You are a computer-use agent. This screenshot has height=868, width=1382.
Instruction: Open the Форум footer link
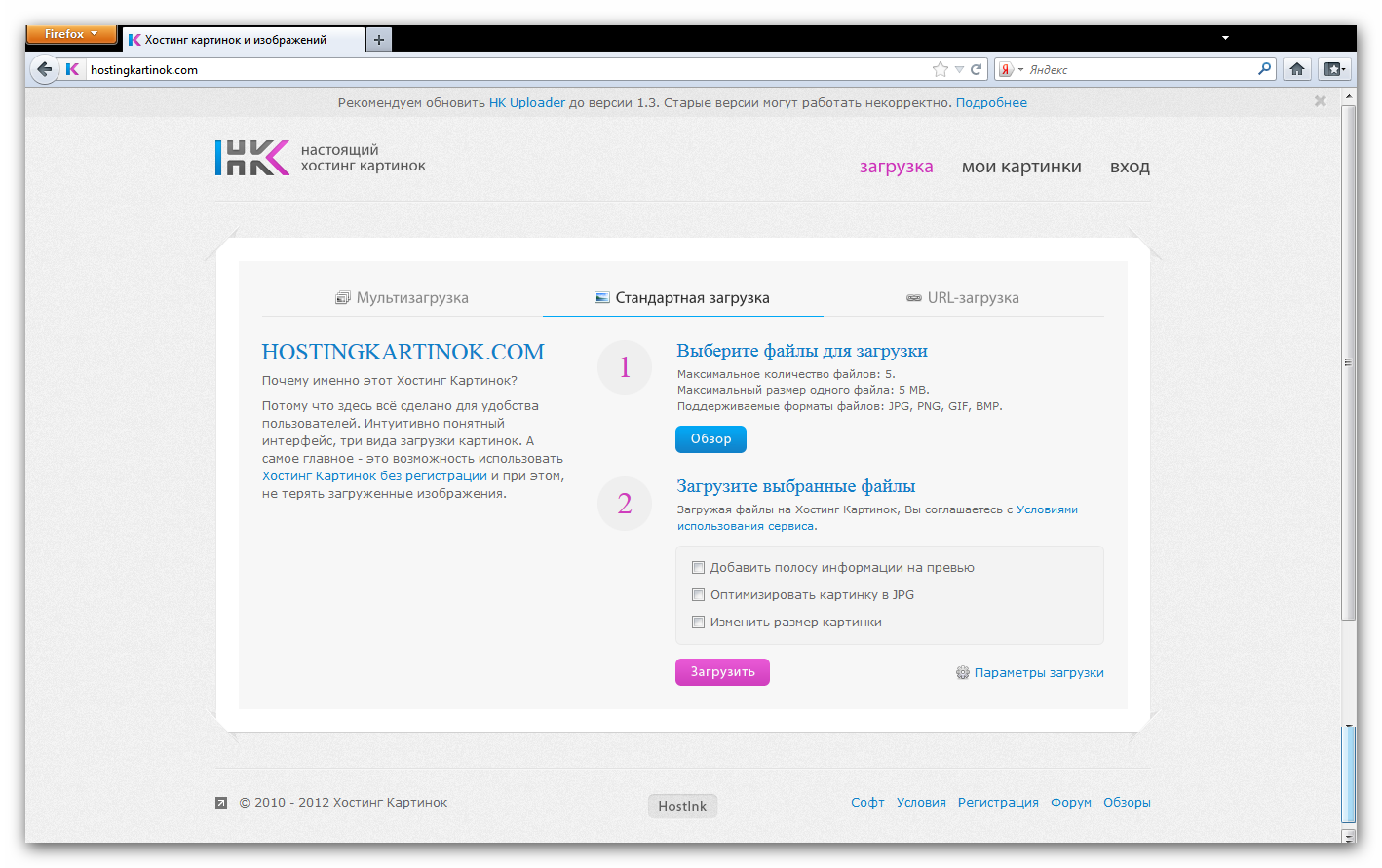pos(1071,803)
